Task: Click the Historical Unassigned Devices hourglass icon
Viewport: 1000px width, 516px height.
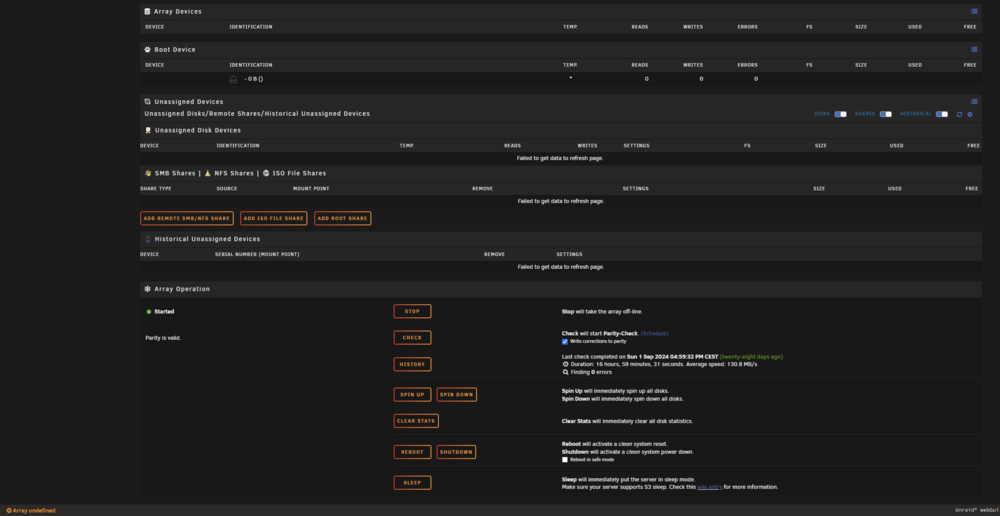Action: point(148,239)
